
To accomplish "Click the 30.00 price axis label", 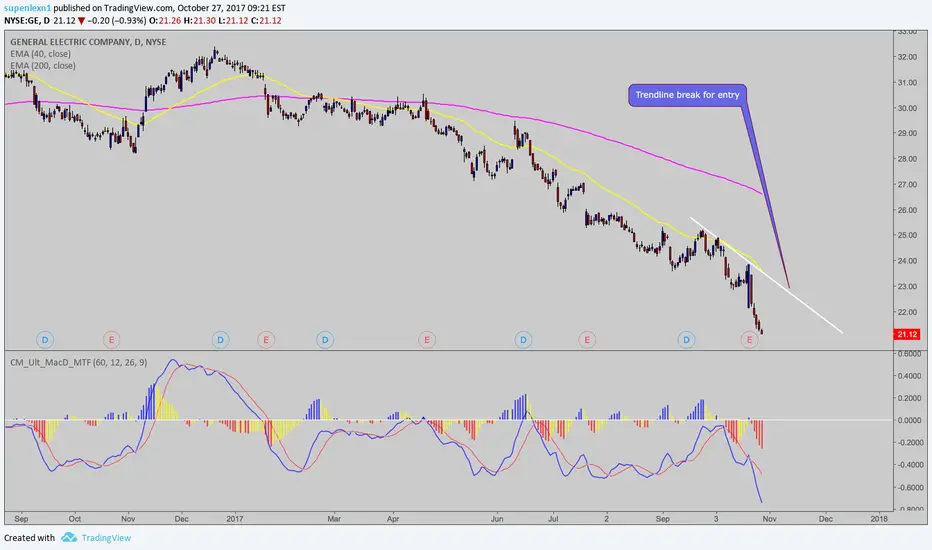I will pos(907,108).
